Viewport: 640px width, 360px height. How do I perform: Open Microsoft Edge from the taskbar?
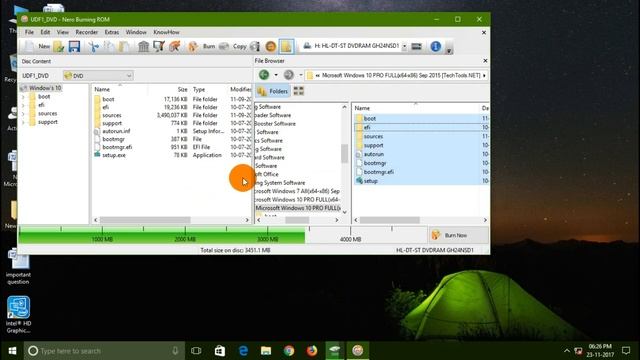(243, 351)
